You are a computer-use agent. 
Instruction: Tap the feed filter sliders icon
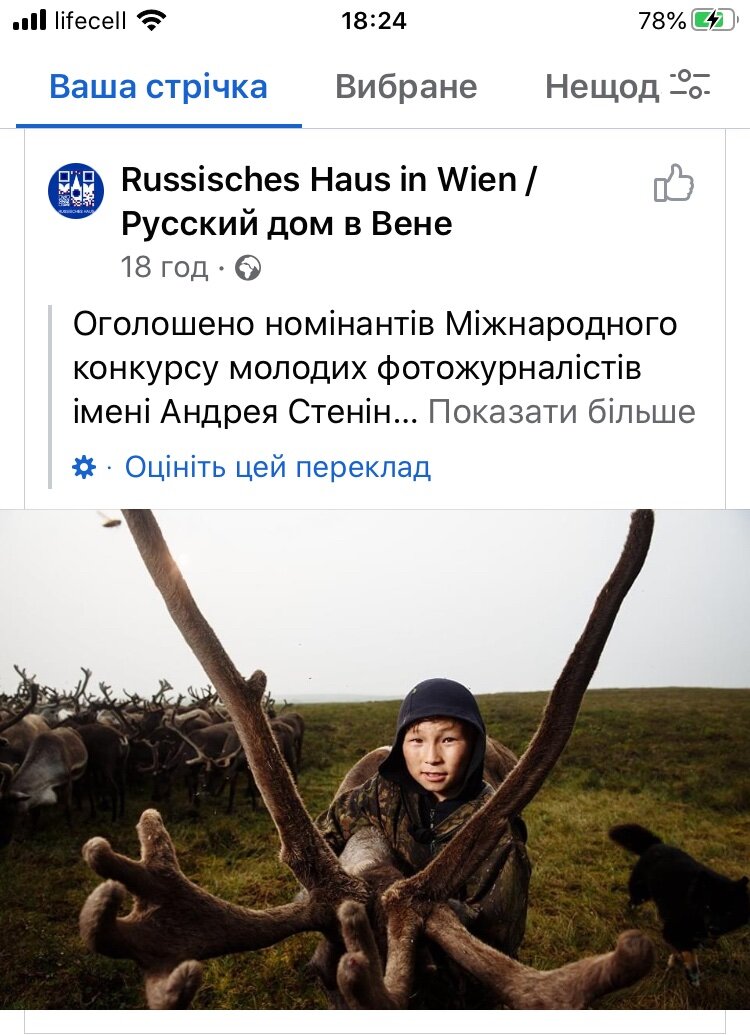[x=691, y=84]
